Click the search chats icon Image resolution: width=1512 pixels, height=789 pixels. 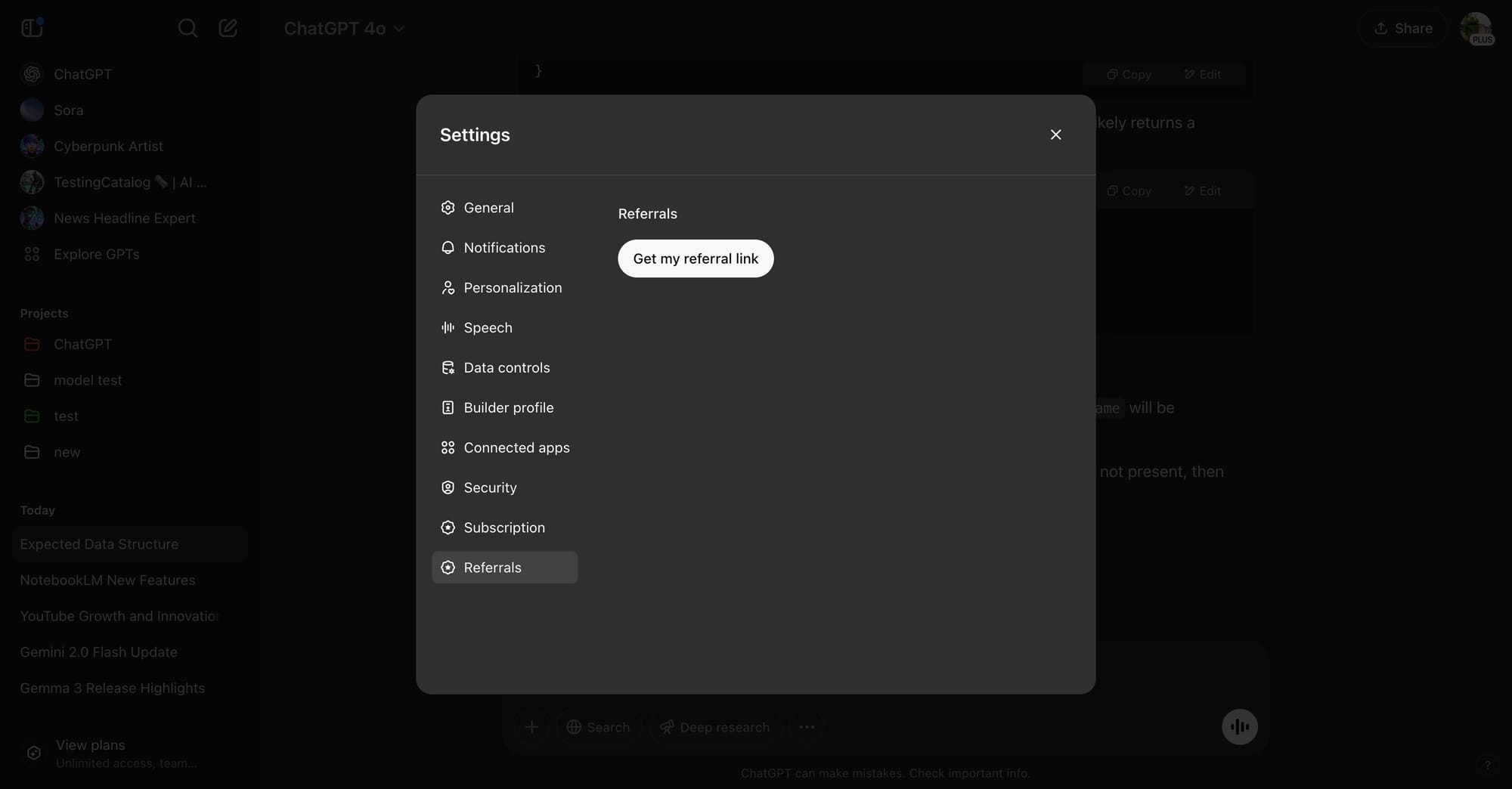(187, 29)
